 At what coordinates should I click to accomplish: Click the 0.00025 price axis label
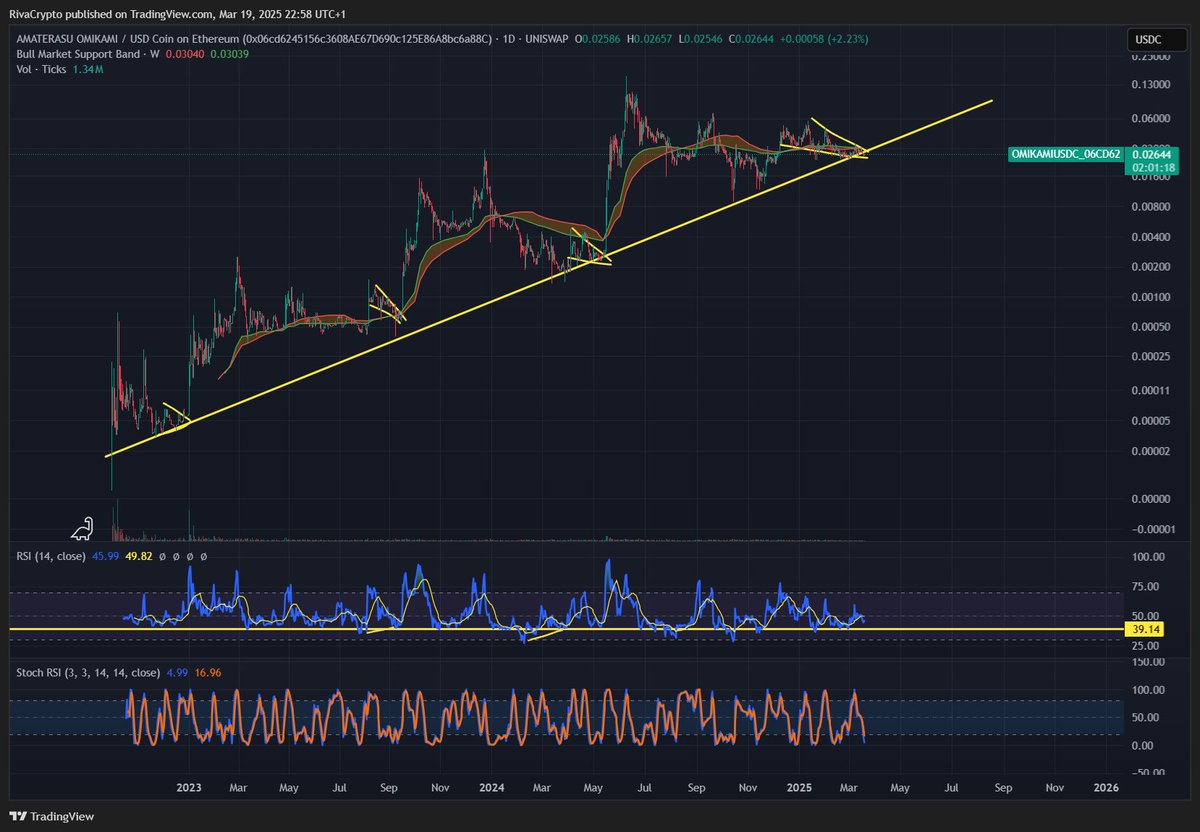pos(1152,357)
